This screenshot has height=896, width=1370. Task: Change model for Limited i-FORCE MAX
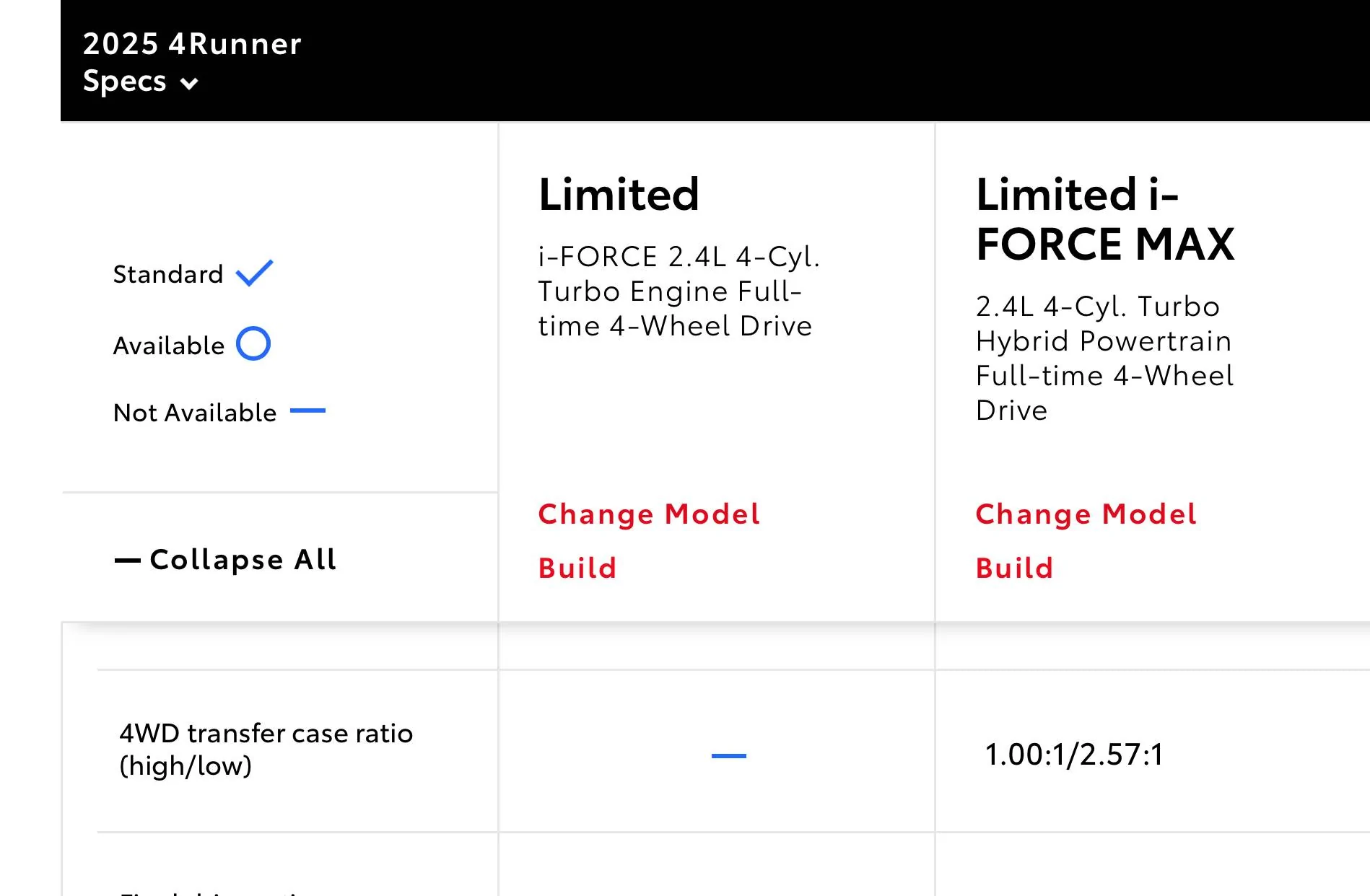point(1086,514)
